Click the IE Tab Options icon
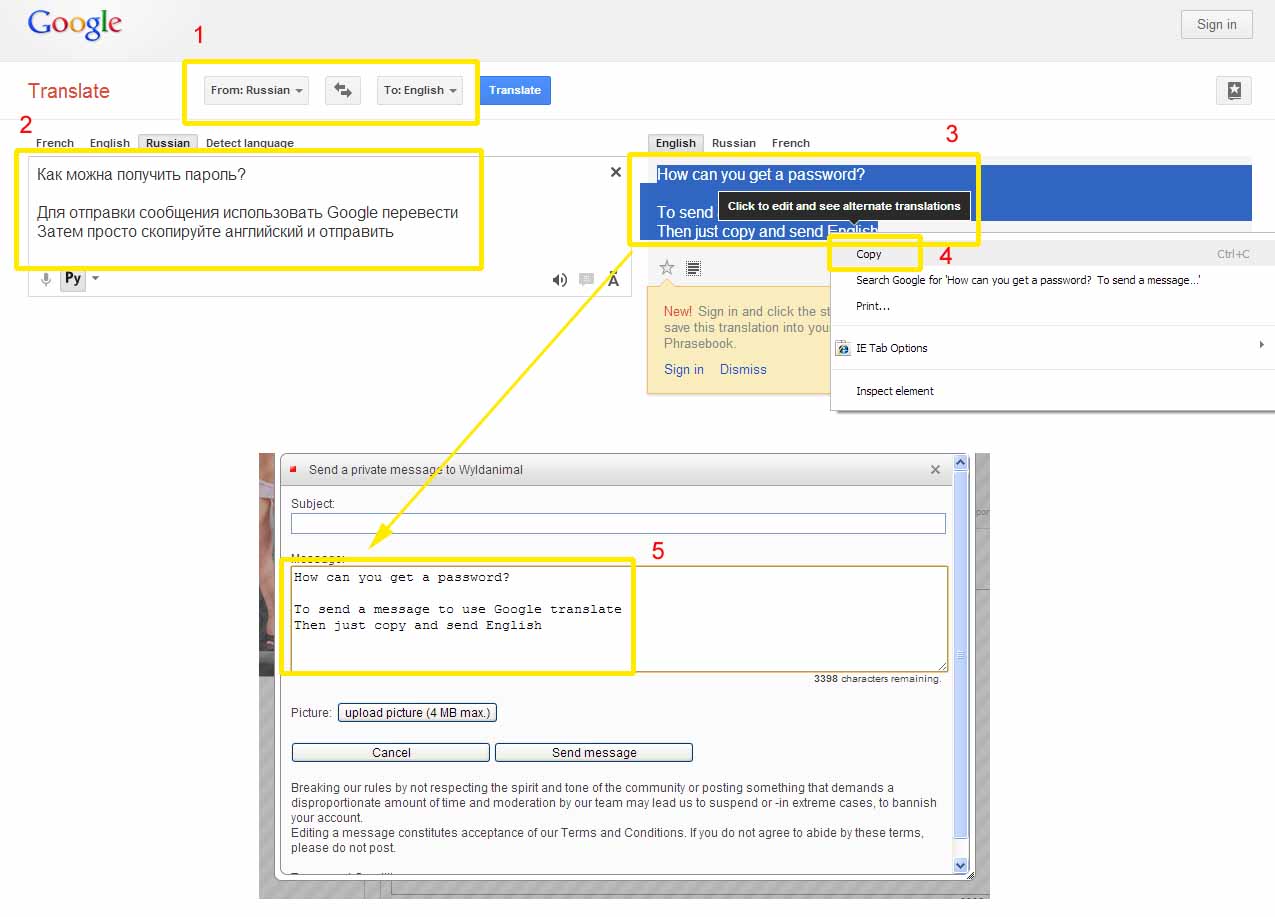 click(x=843, y=348)
